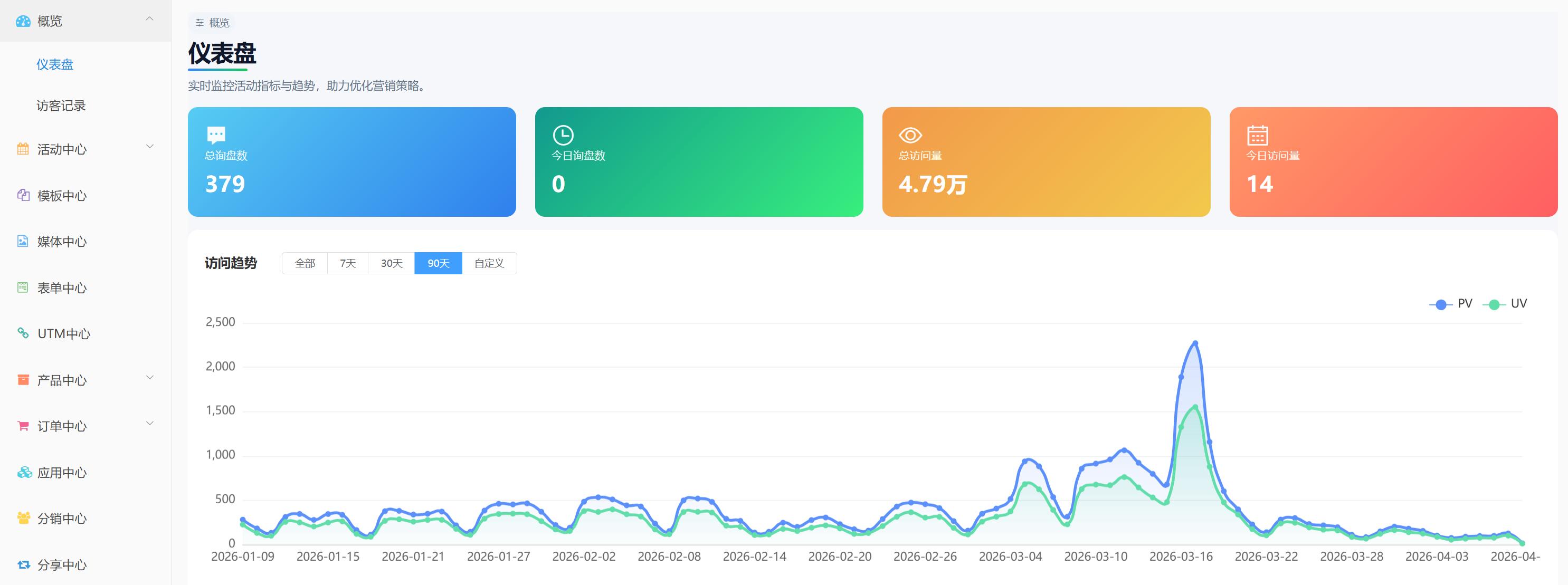Expand the 产品中心 submenu arrow
1568x585 pixels.
150,378
